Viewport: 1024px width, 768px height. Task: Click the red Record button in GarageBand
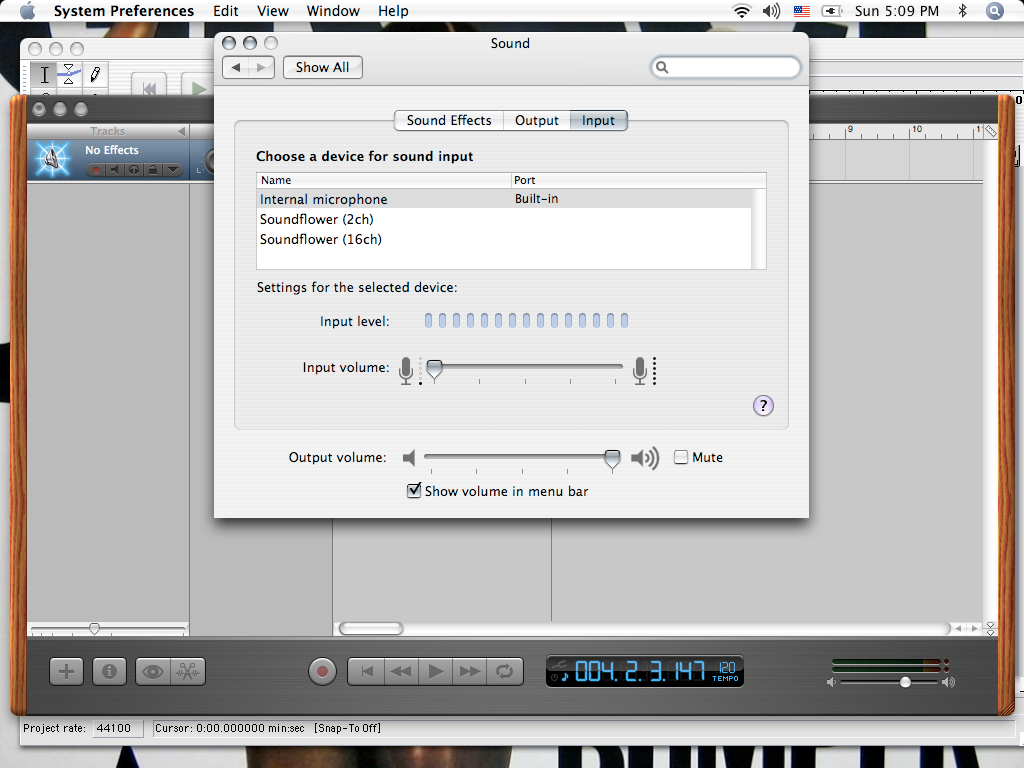pyautogui.click(x=322, y=671)
